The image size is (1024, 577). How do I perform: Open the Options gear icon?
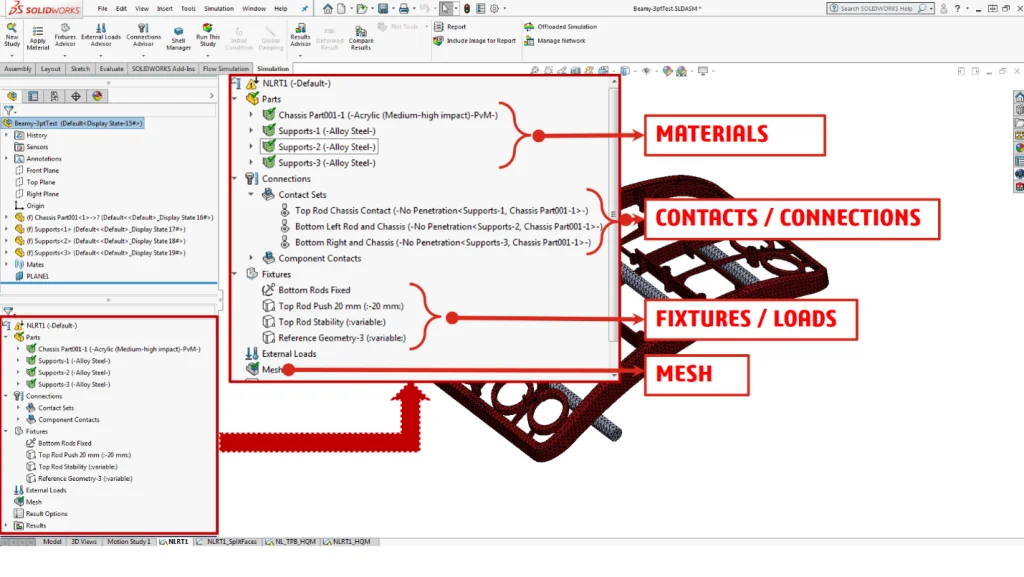[494, 8]
